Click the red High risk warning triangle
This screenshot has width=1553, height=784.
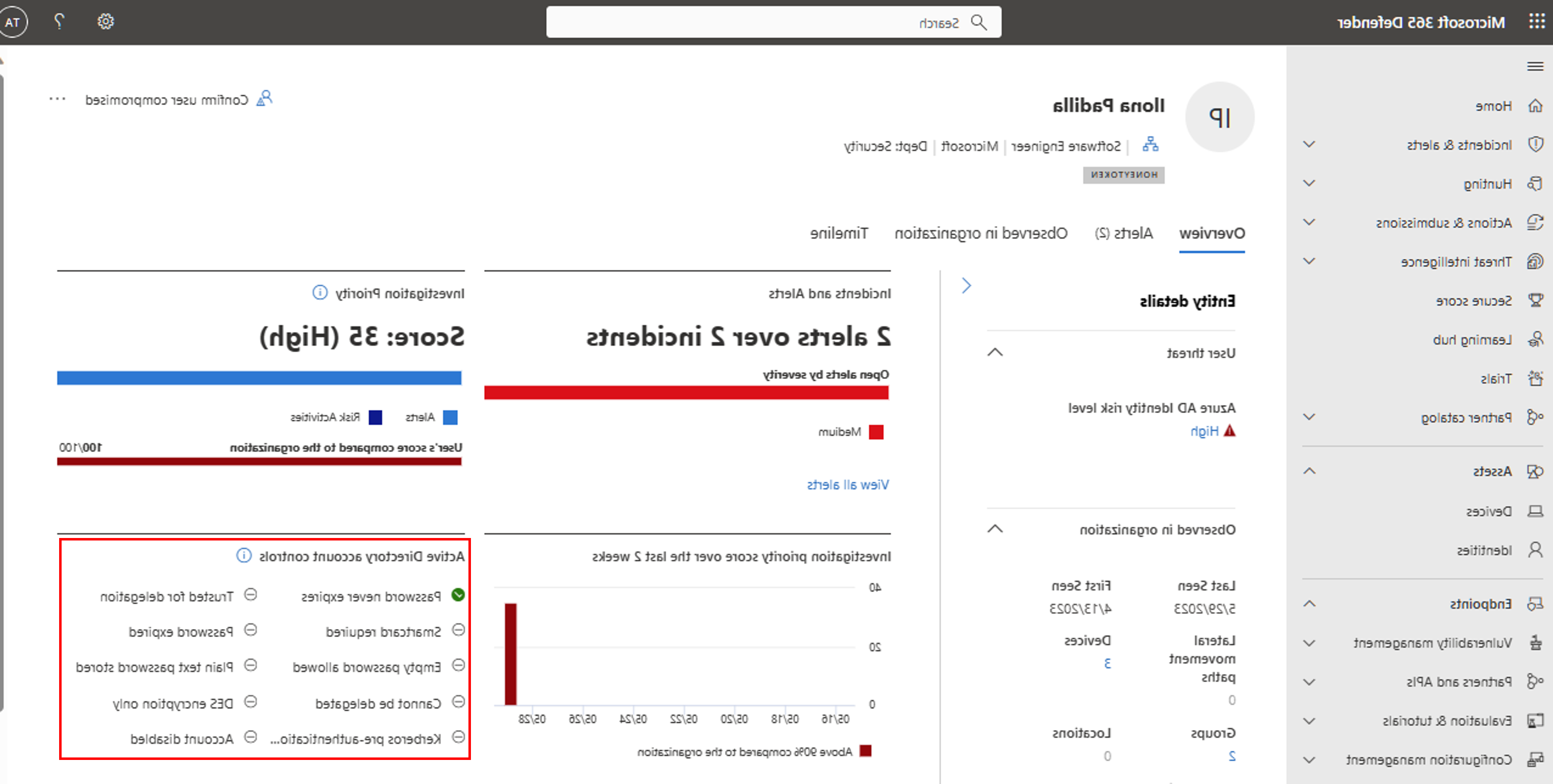[x=1230, y=431]
